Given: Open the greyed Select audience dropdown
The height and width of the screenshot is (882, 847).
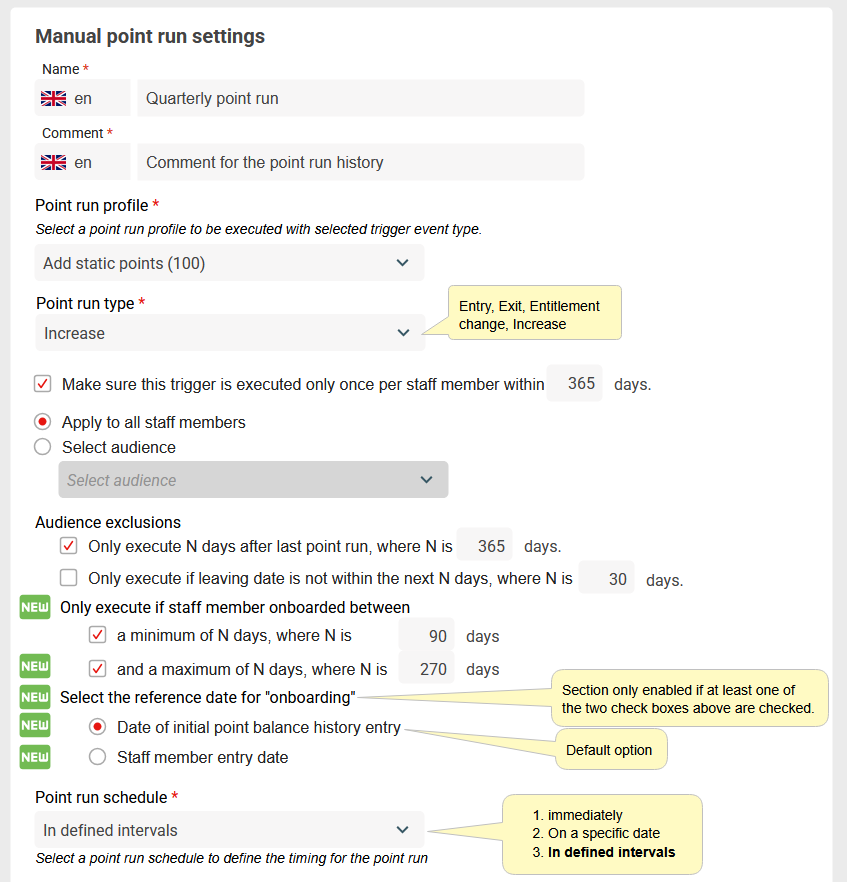Looking at the screenshot, I should pyautogui.click(x=253, y=480).
